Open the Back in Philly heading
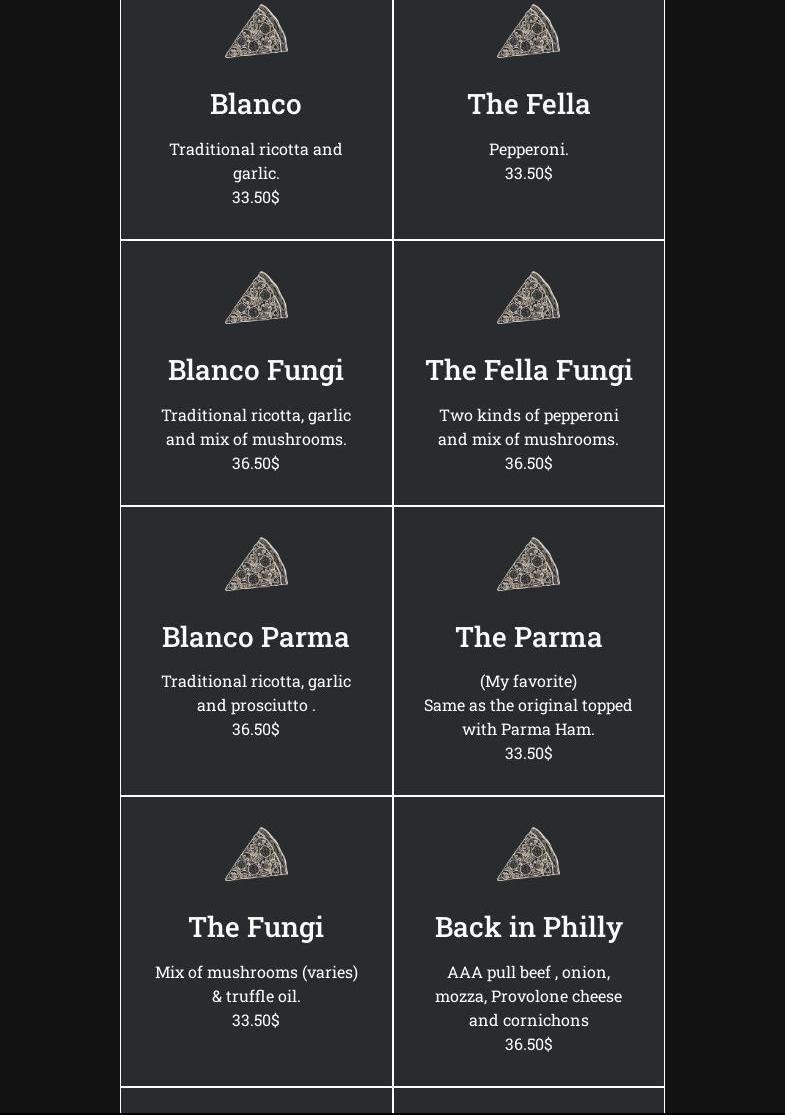This screenshot has width=785, height=1115. [528, 927]
